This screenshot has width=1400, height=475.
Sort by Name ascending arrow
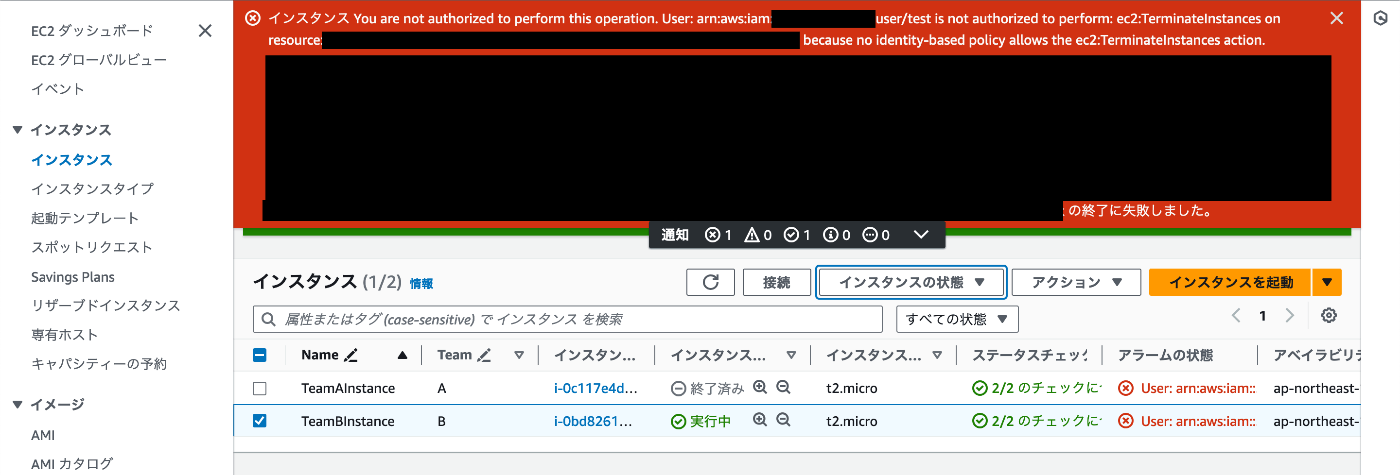(403, 355)
